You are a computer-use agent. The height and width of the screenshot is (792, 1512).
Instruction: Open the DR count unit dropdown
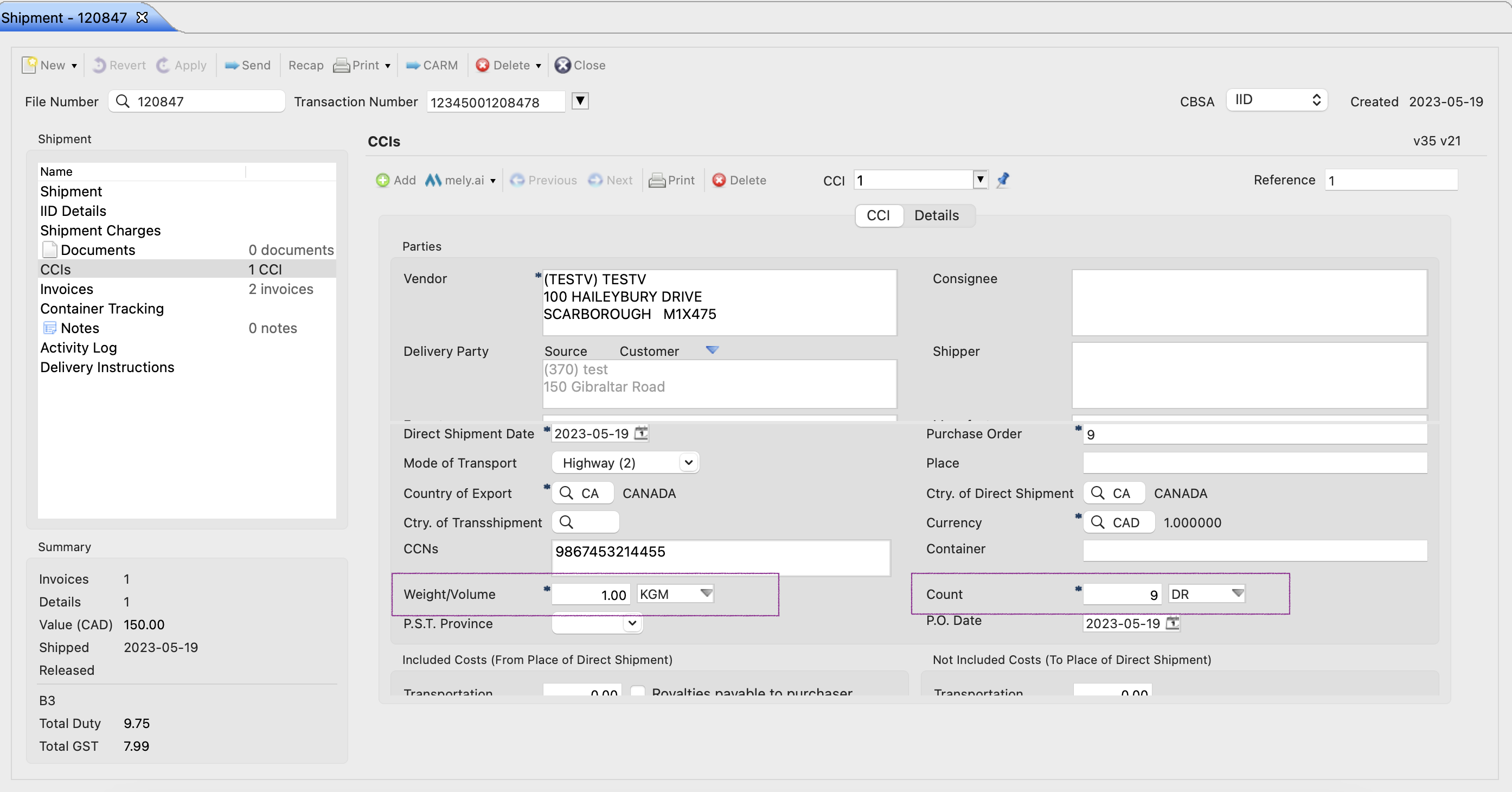point(1237,593)
